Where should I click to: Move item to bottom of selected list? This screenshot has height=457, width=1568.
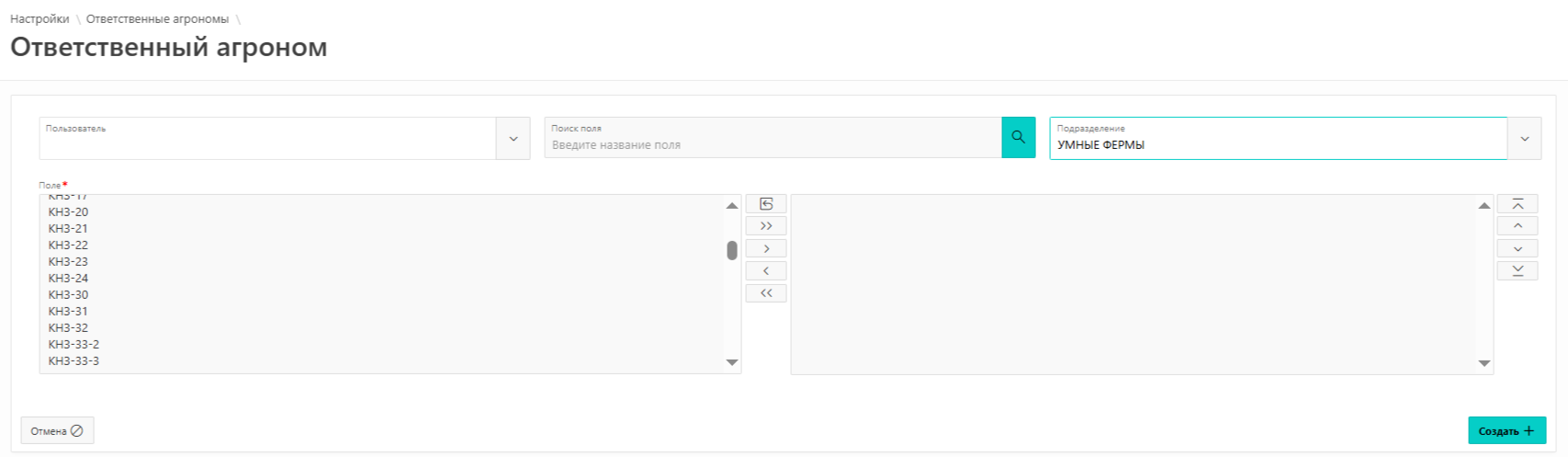coord(1517,270)
